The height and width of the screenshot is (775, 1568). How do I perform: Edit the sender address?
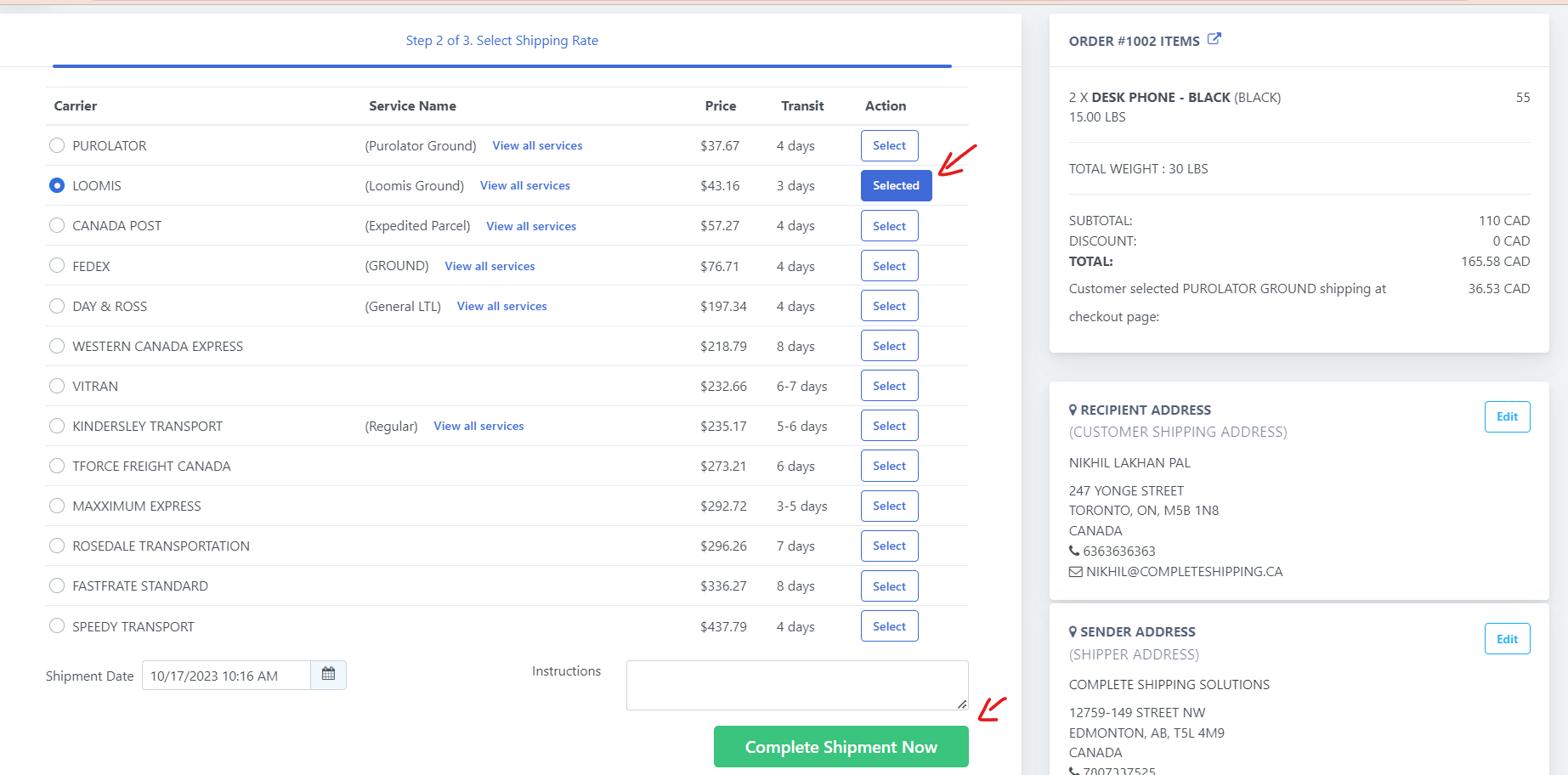point(1507,639)
